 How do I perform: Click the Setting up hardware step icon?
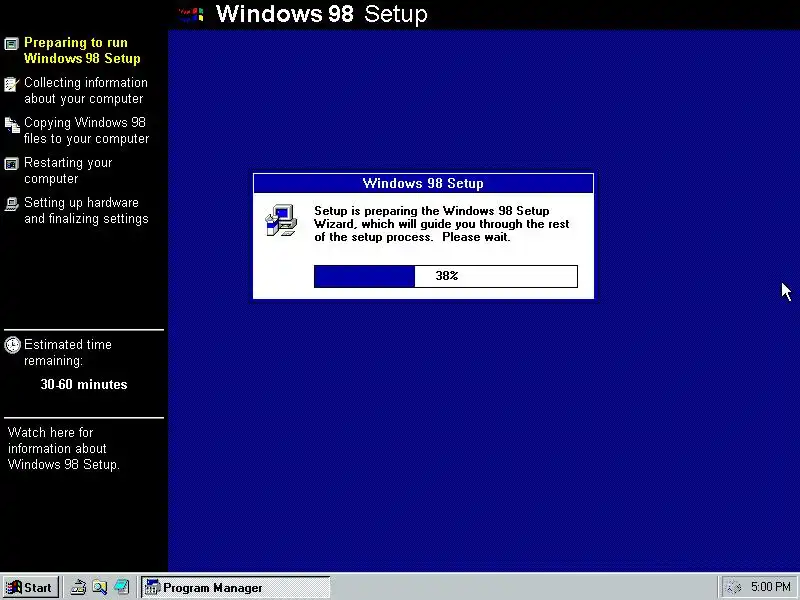pyautogui.click(x=11, y=204)
